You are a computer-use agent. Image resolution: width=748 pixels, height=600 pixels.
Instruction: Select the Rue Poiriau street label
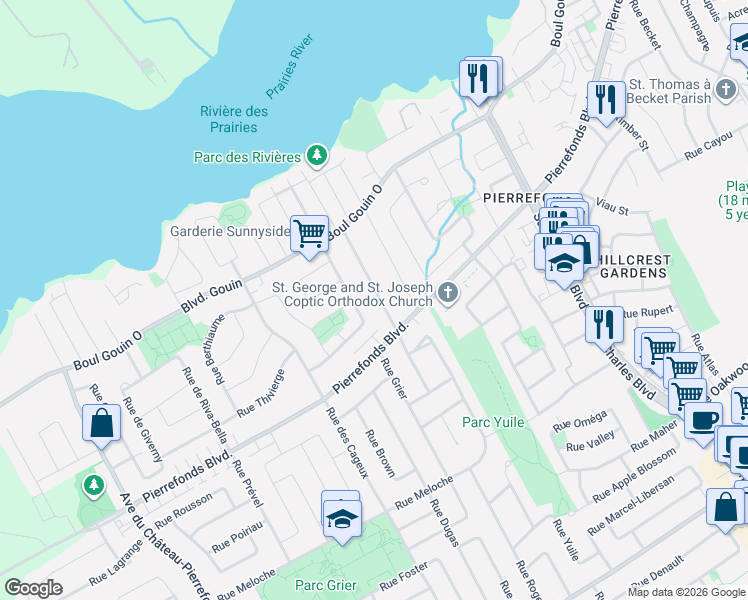(237, 537)
